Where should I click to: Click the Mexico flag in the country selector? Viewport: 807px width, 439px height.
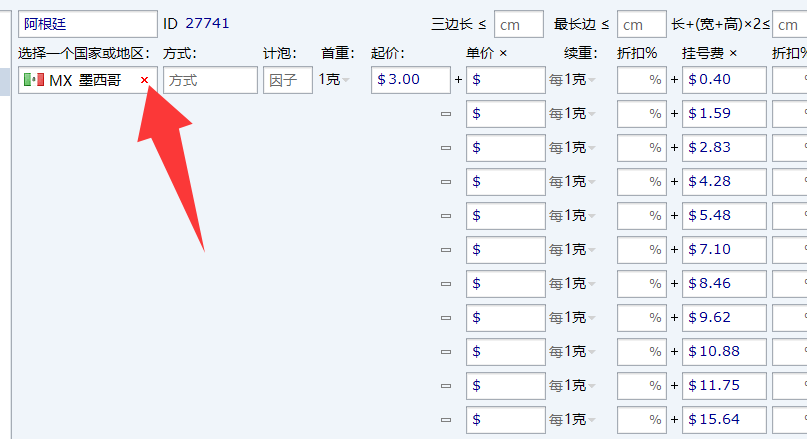pyautogui.click(x=33, y=80)
